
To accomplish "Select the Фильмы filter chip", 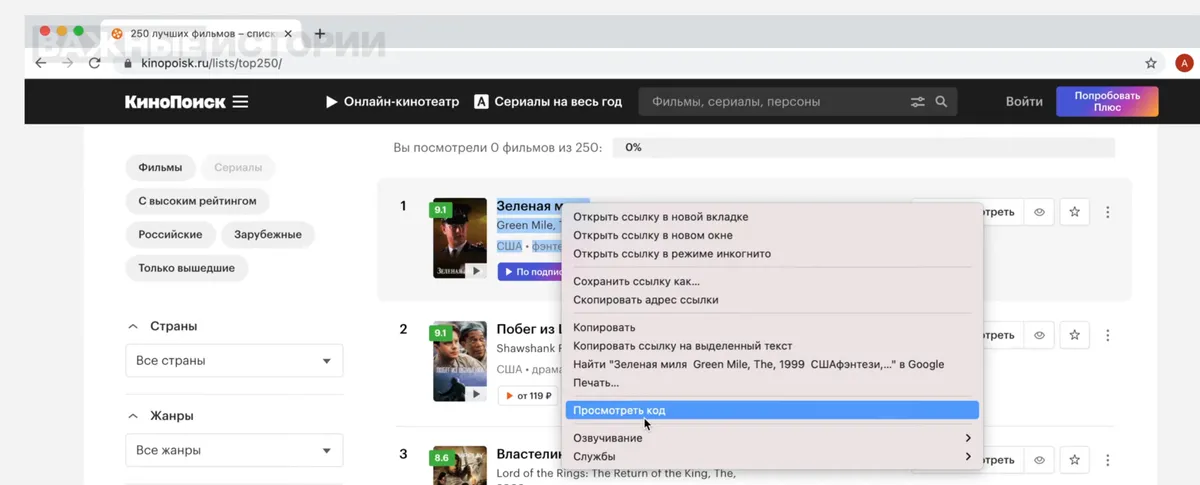I will 160,168.
